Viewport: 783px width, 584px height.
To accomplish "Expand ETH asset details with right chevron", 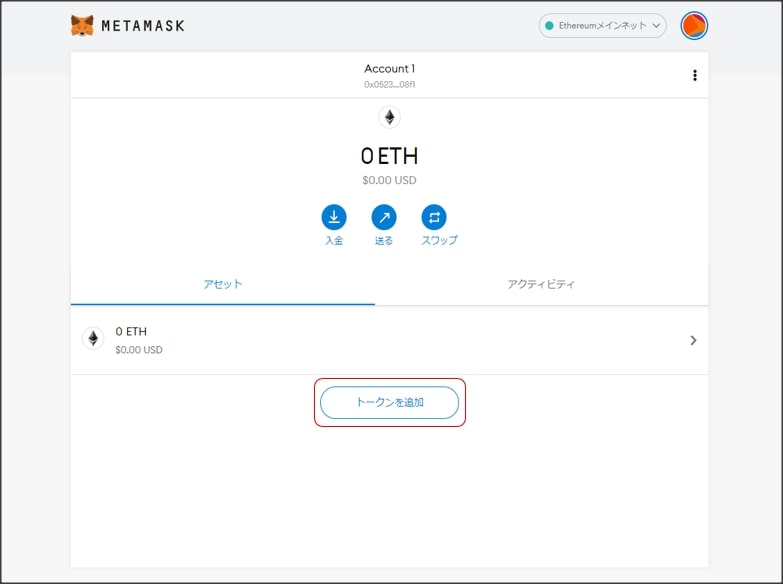I will pos(694,340).
